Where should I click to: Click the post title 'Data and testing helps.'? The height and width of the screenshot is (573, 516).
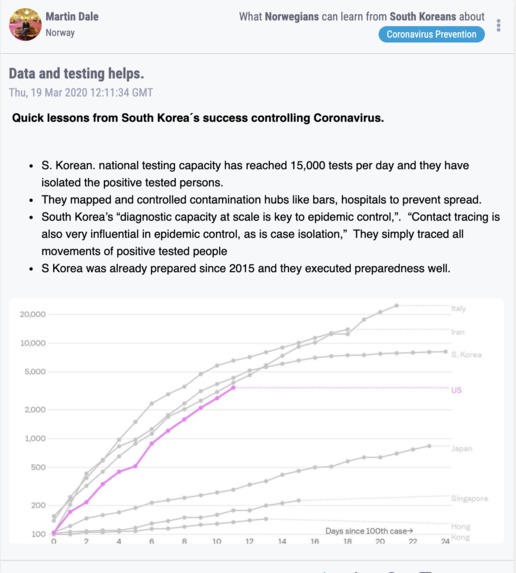point(76,73)
